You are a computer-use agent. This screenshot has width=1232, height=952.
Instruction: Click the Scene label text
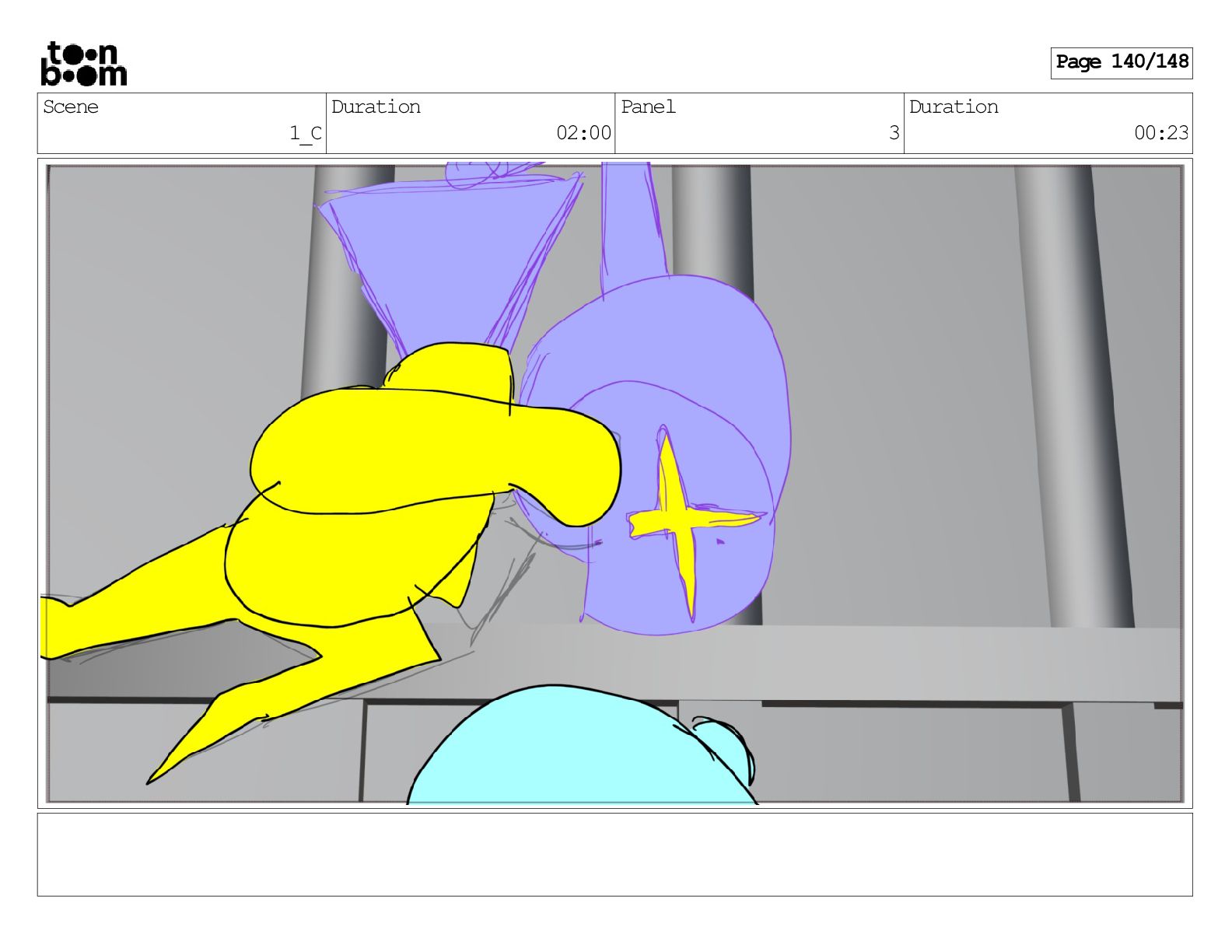[71, 107]
